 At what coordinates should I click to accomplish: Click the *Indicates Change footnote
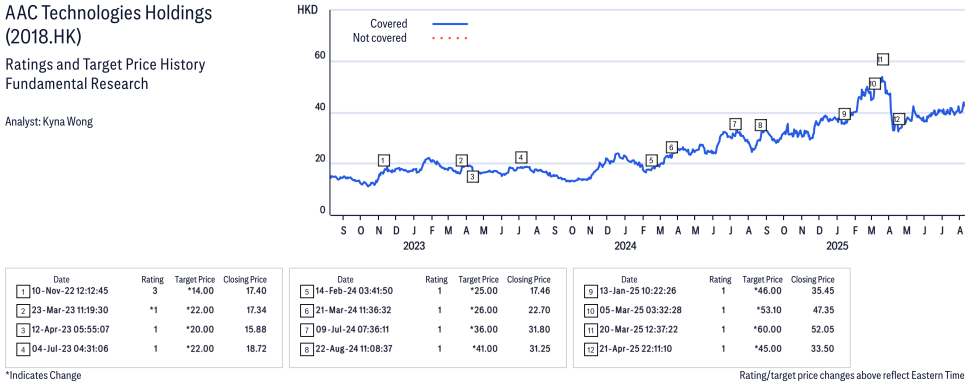[x=43, y=375]
